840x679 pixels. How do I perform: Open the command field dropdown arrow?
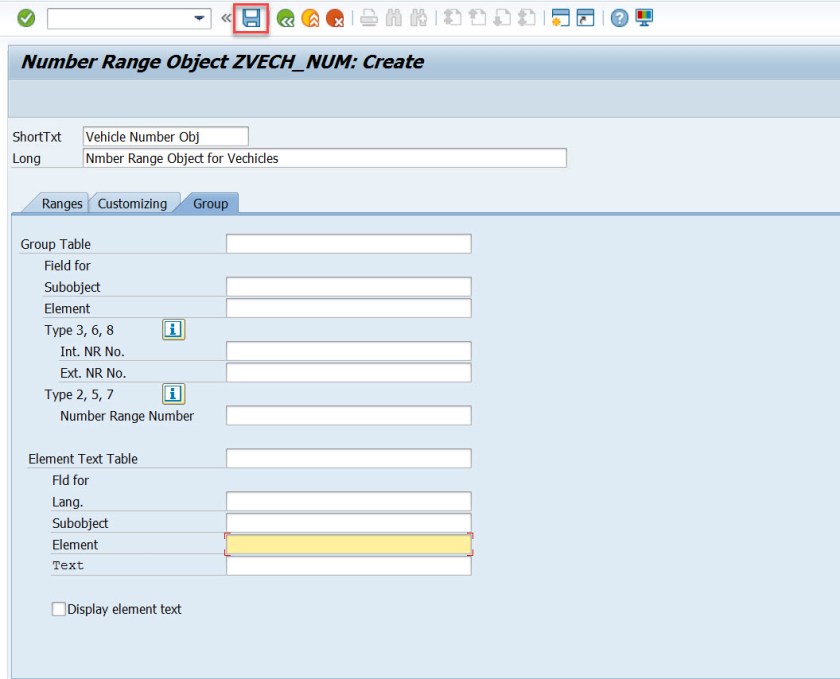[199, 18]
